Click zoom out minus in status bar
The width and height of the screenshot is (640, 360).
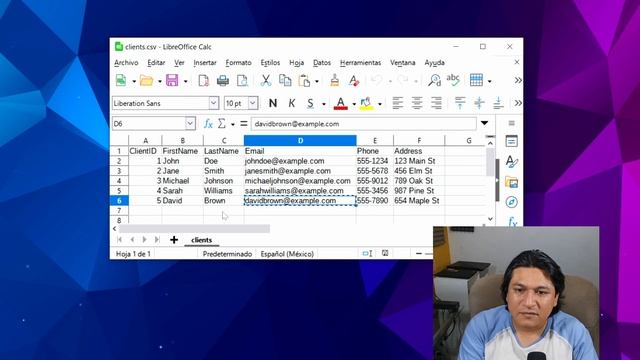coord(419,253)
